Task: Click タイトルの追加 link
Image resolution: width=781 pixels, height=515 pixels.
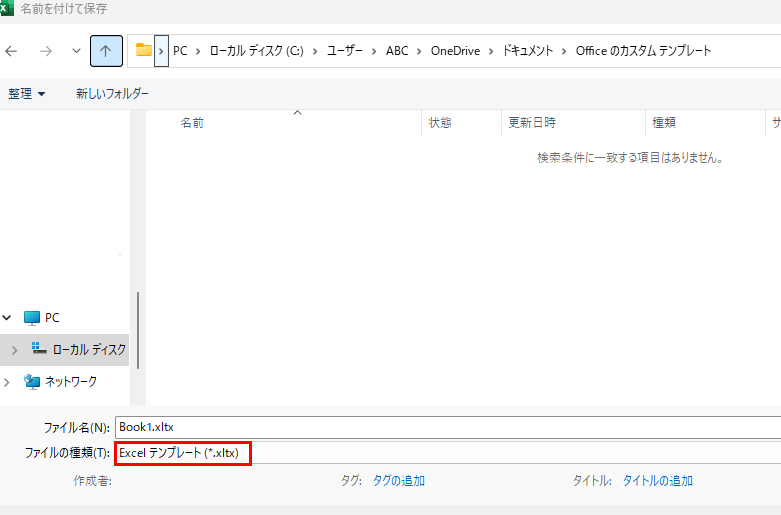Action: pos(657,481)
